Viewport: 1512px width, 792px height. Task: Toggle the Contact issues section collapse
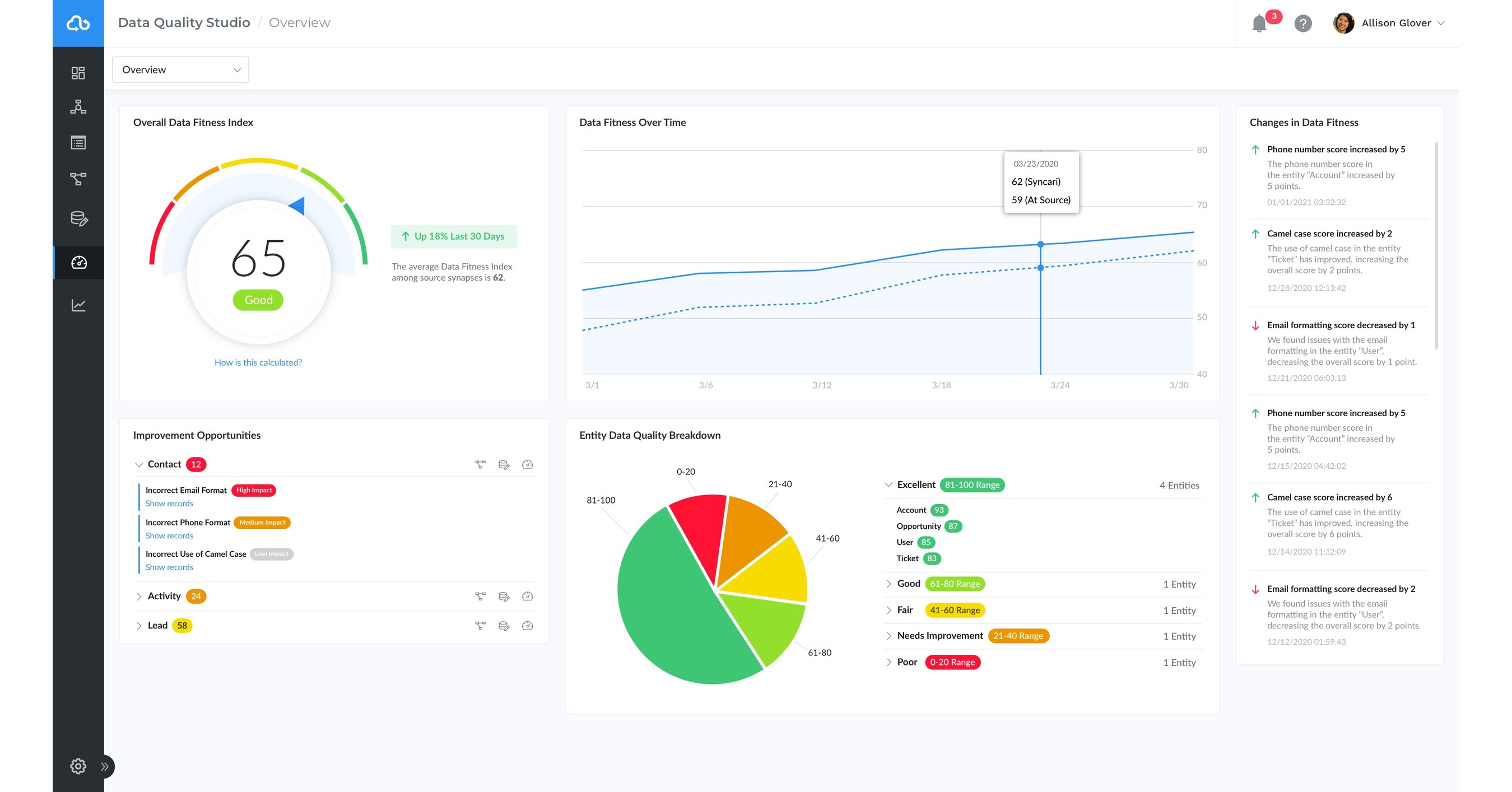pyautogui.click(x=139, y=463)
